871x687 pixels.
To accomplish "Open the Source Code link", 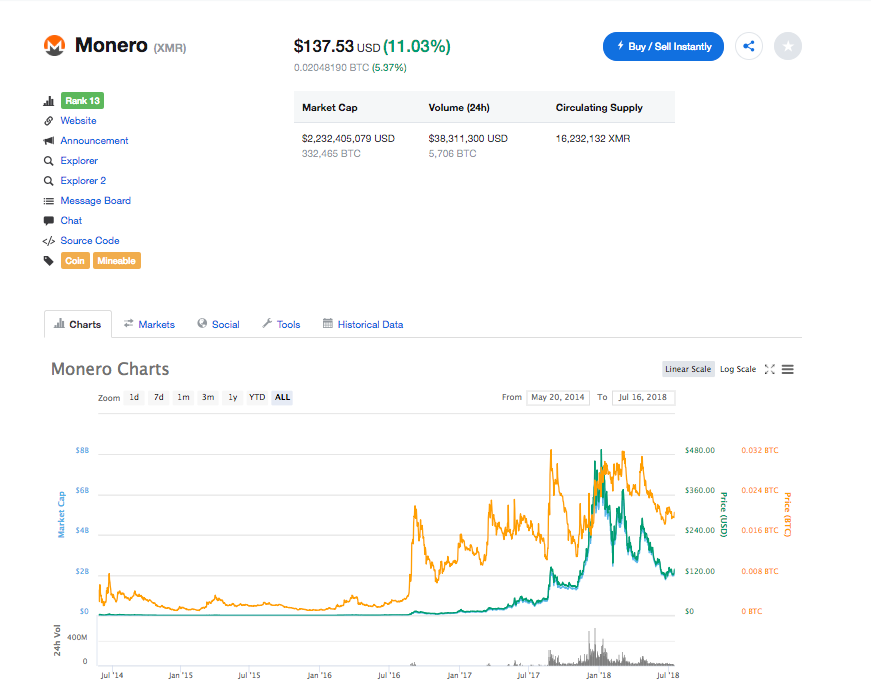I will tap(90, 240).
